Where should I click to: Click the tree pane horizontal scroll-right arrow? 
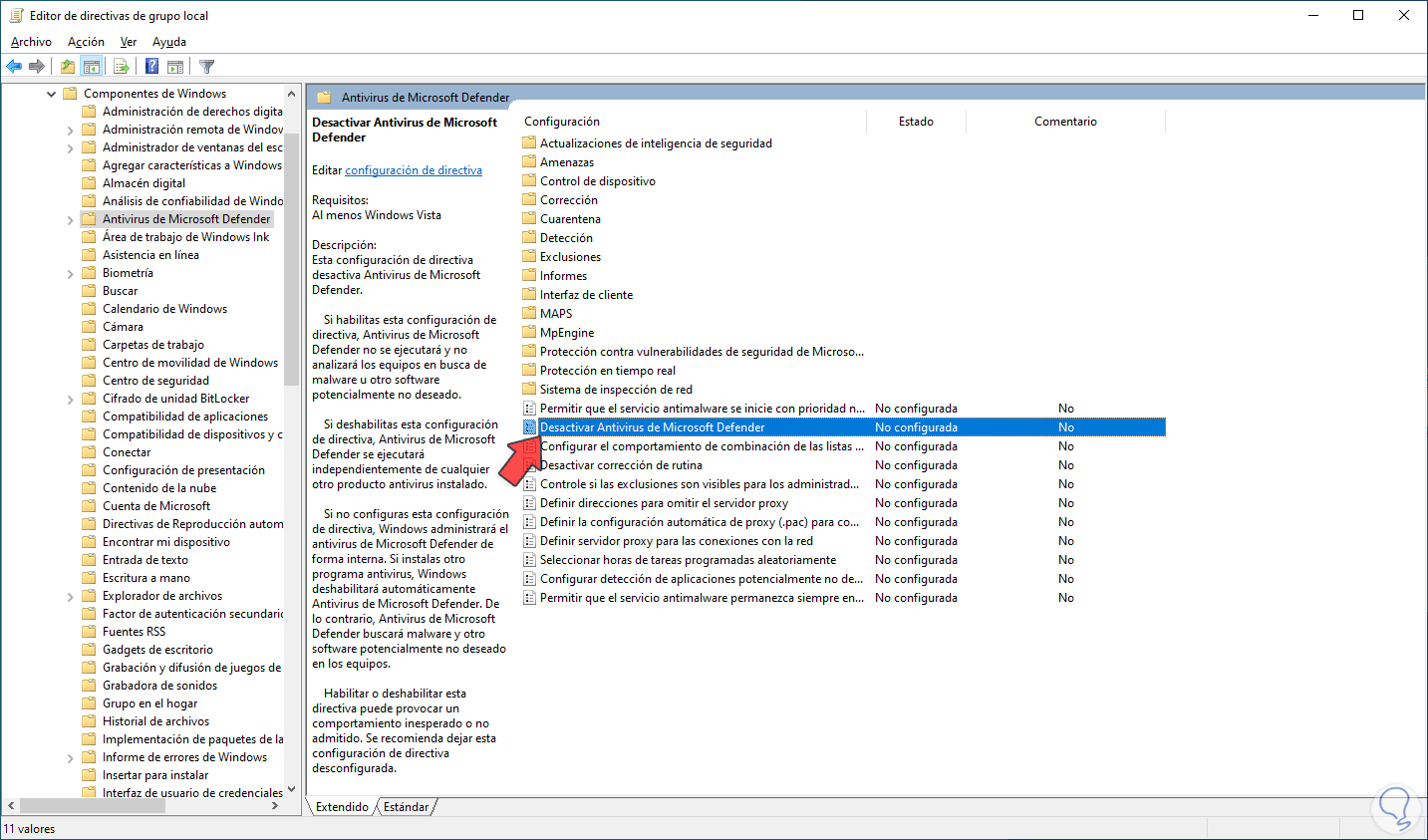click(276, 805)
